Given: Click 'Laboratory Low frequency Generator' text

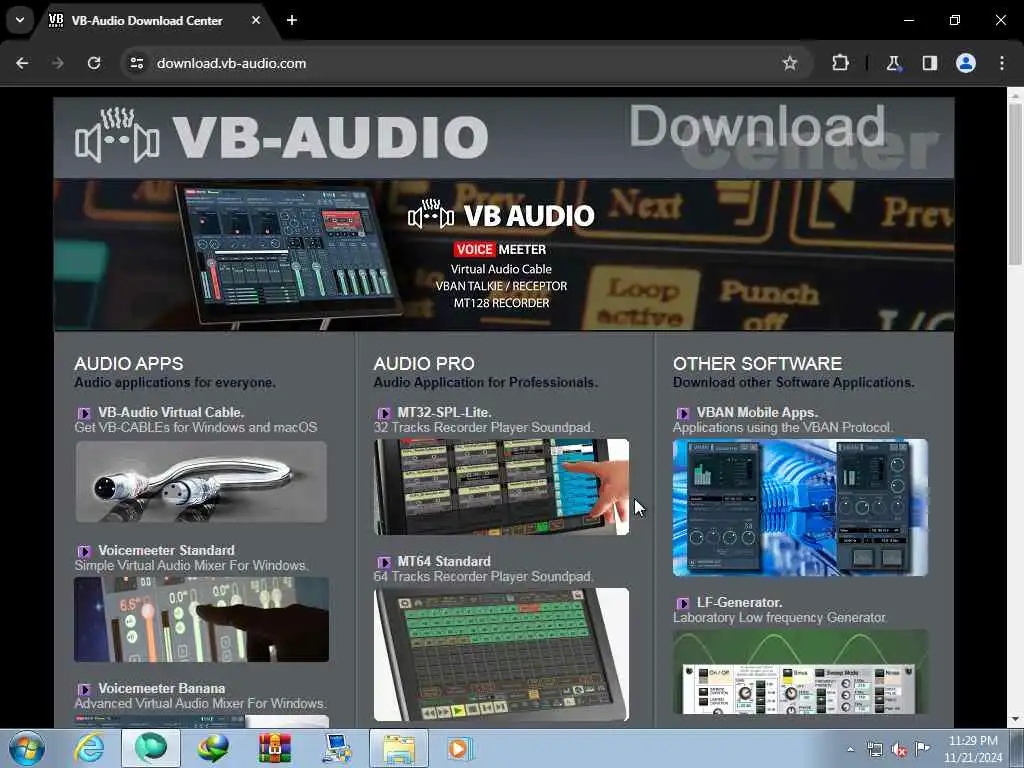Looking at the screenshot, I should coord(780,618).
